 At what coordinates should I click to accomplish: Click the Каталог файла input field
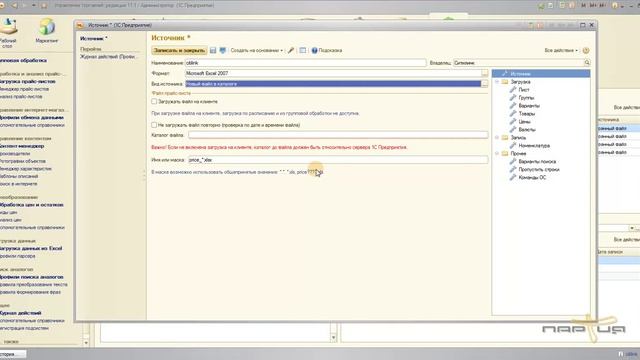338,135
